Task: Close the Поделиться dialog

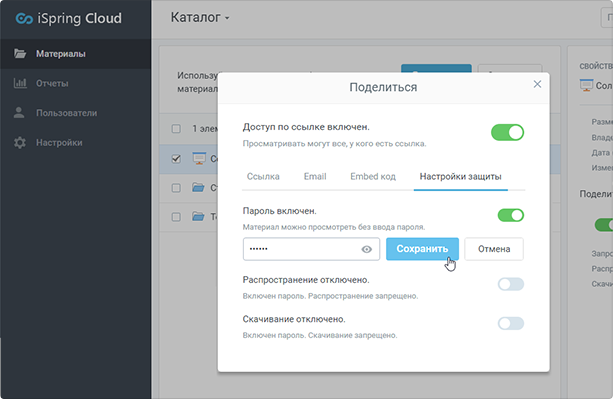Action: (x=537, y=84)
